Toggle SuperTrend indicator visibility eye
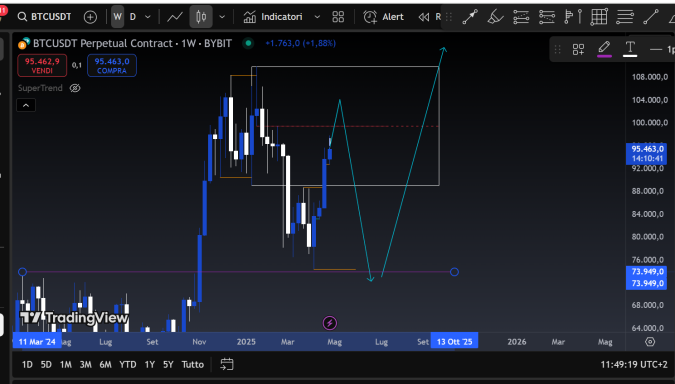 pos(75,88)
